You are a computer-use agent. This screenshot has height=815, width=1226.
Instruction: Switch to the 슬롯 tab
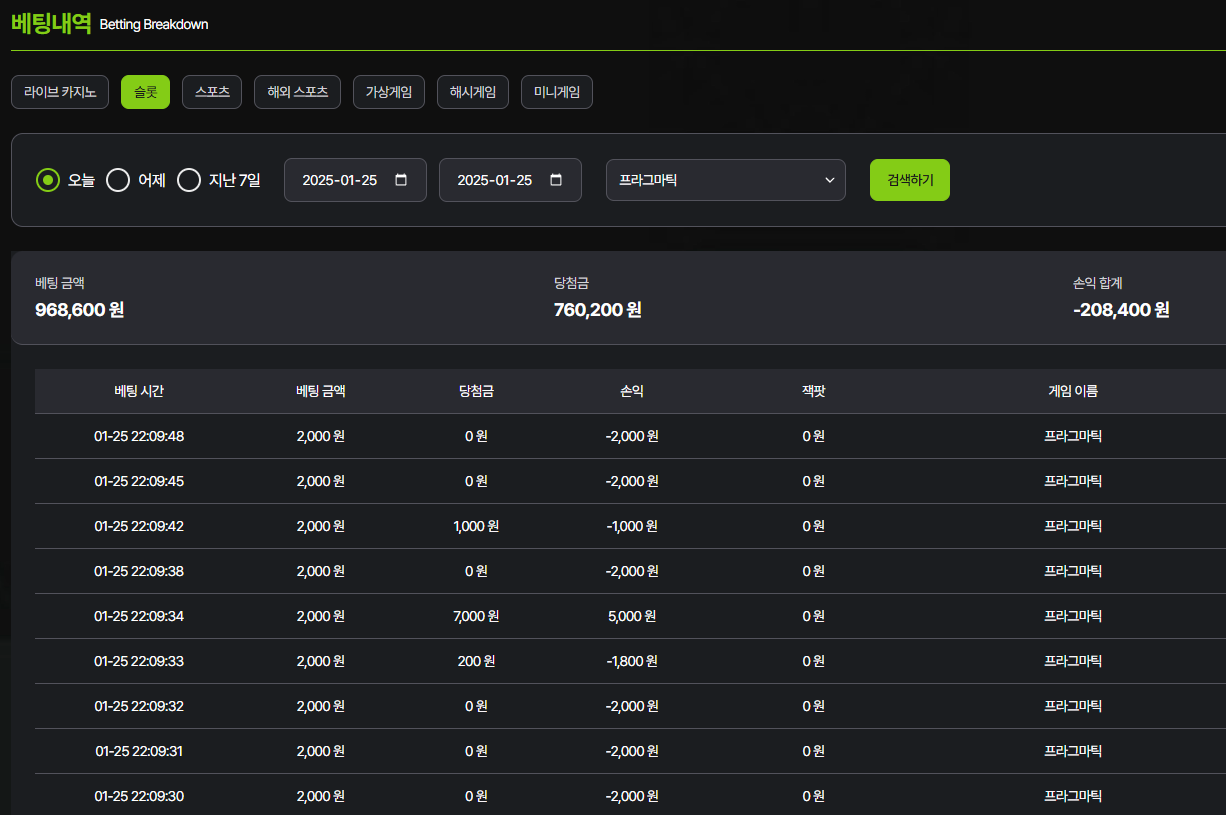click(x=145, y=92)
